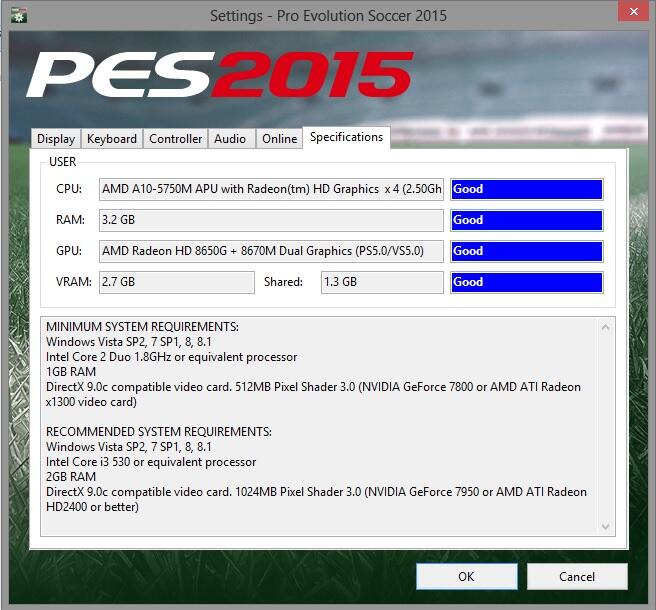Image resolution: width=656 pixels, height=610 pixels.
Task: Click the 'CPU:' label
Action: [69, 189]
